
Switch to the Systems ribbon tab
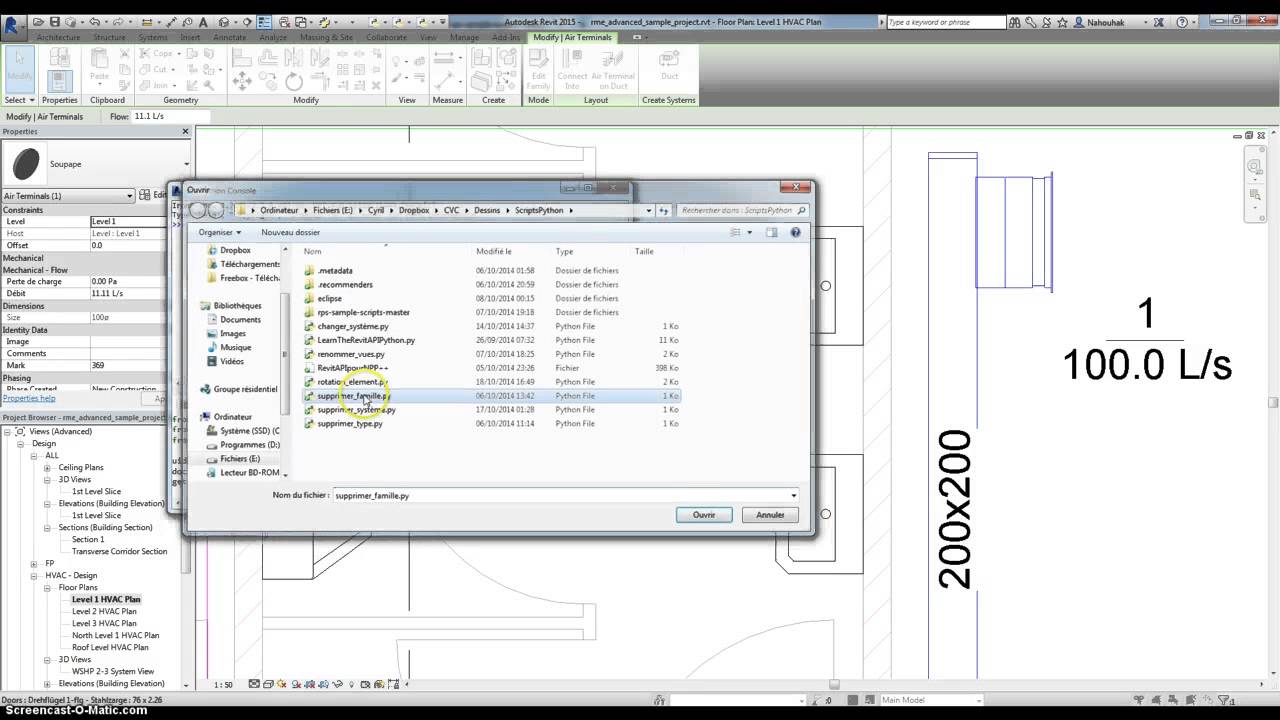153,37
